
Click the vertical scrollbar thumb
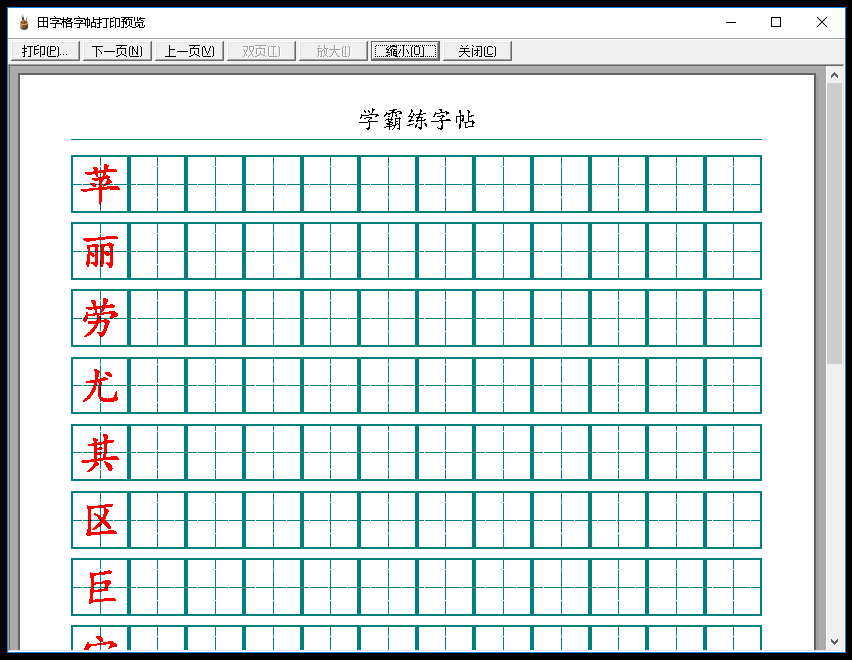click(x=834, y=223)
